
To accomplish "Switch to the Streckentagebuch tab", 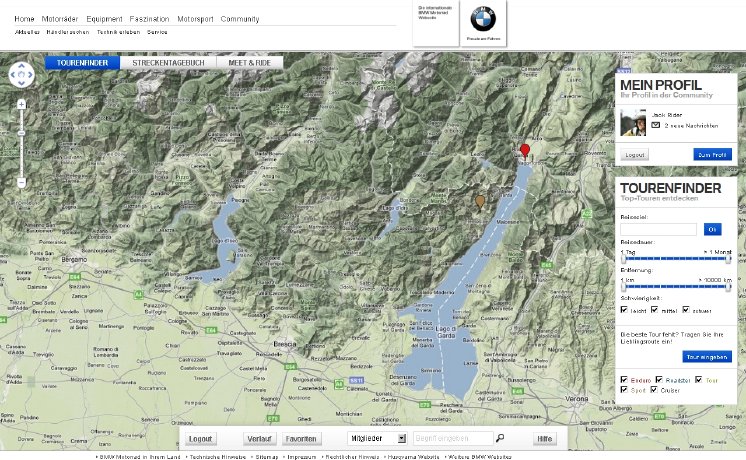I will tap(168, 63).
